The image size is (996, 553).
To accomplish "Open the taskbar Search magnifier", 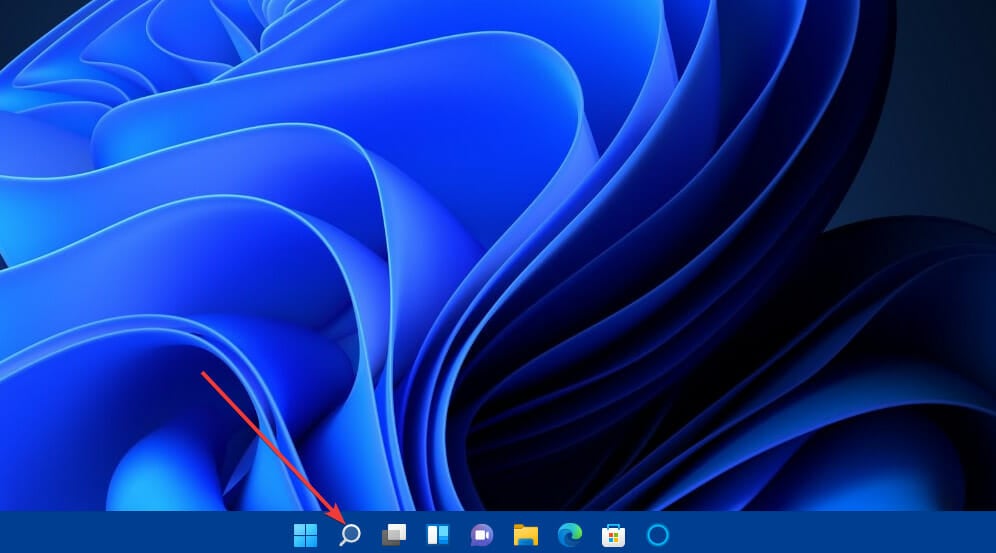I will point(349,535).
